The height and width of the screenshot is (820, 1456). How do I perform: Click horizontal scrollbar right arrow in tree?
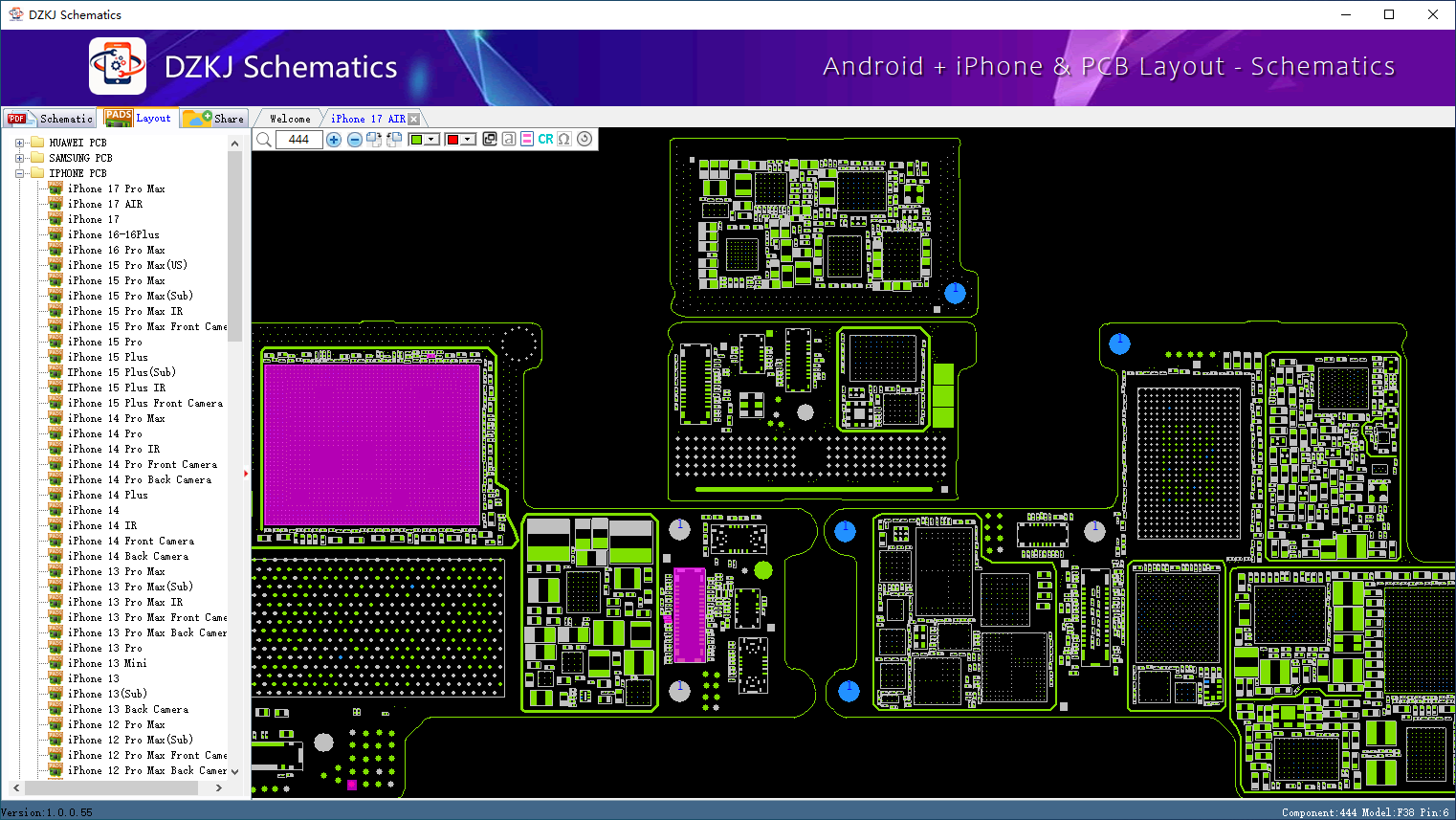pyautogui.click(x=219, y=787)
